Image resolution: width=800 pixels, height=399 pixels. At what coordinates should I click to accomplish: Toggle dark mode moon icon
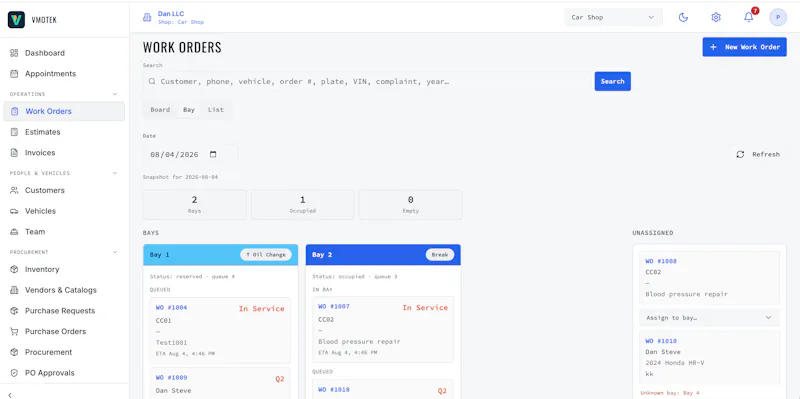coord(683,17)
